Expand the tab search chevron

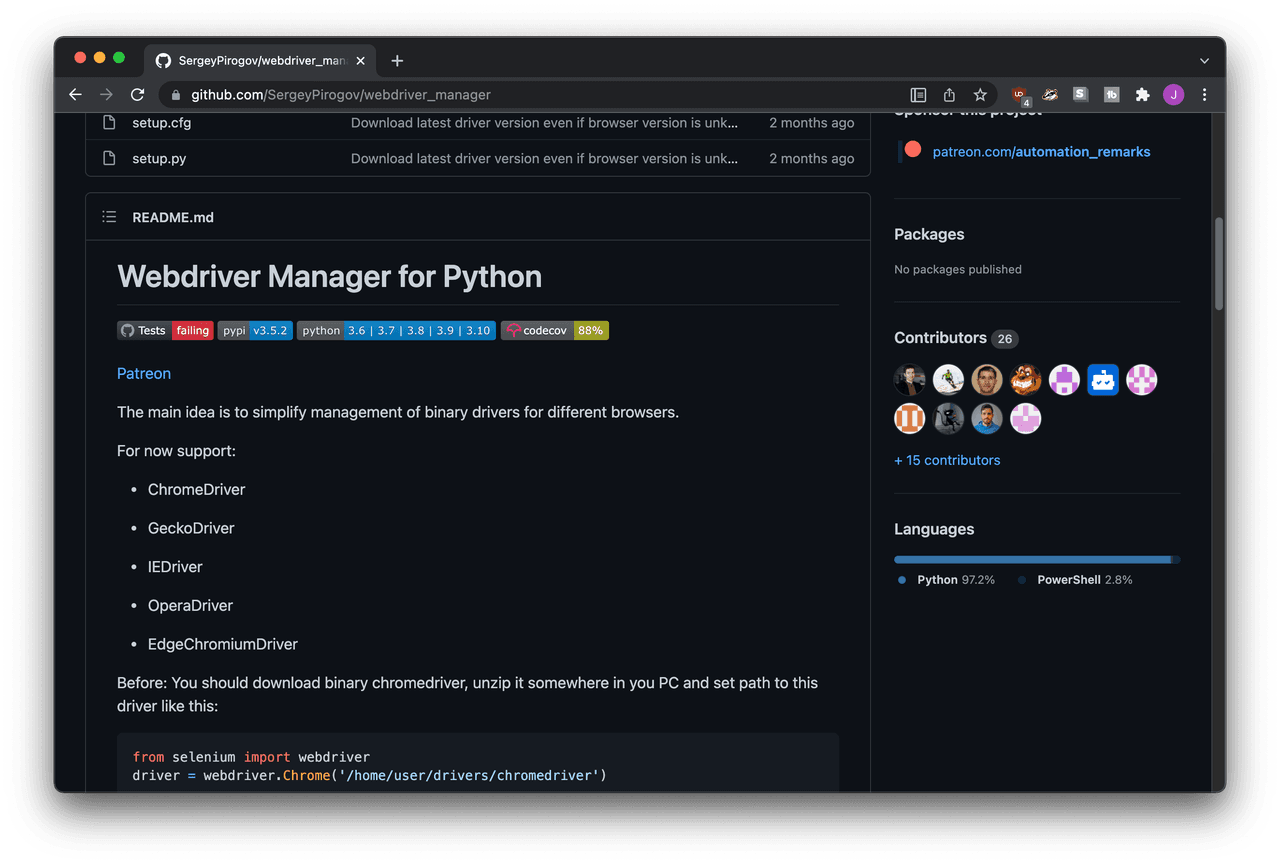tap(1204, 61)
